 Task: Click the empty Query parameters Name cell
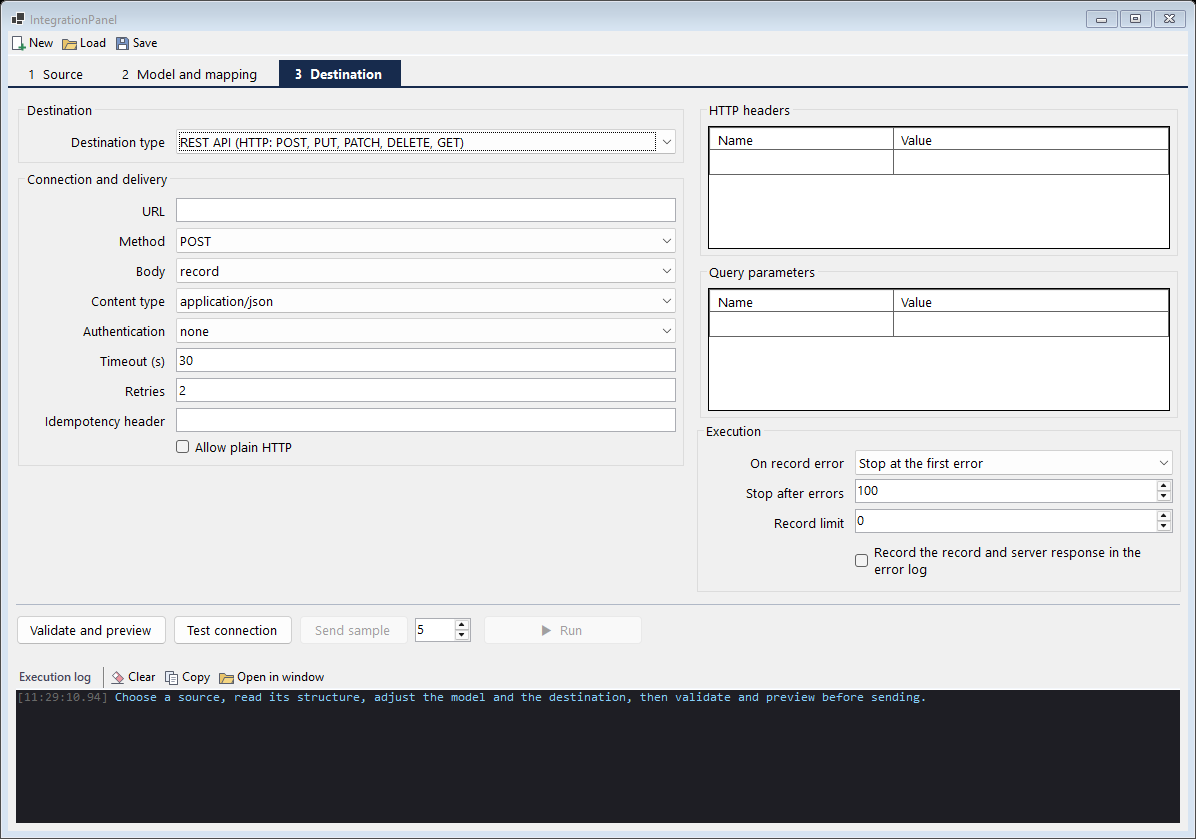(x=801, y=324)
